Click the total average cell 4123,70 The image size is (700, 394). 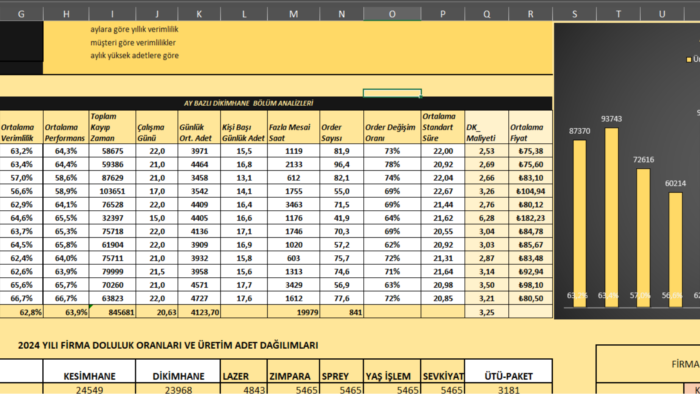click(x=199, y=312)
